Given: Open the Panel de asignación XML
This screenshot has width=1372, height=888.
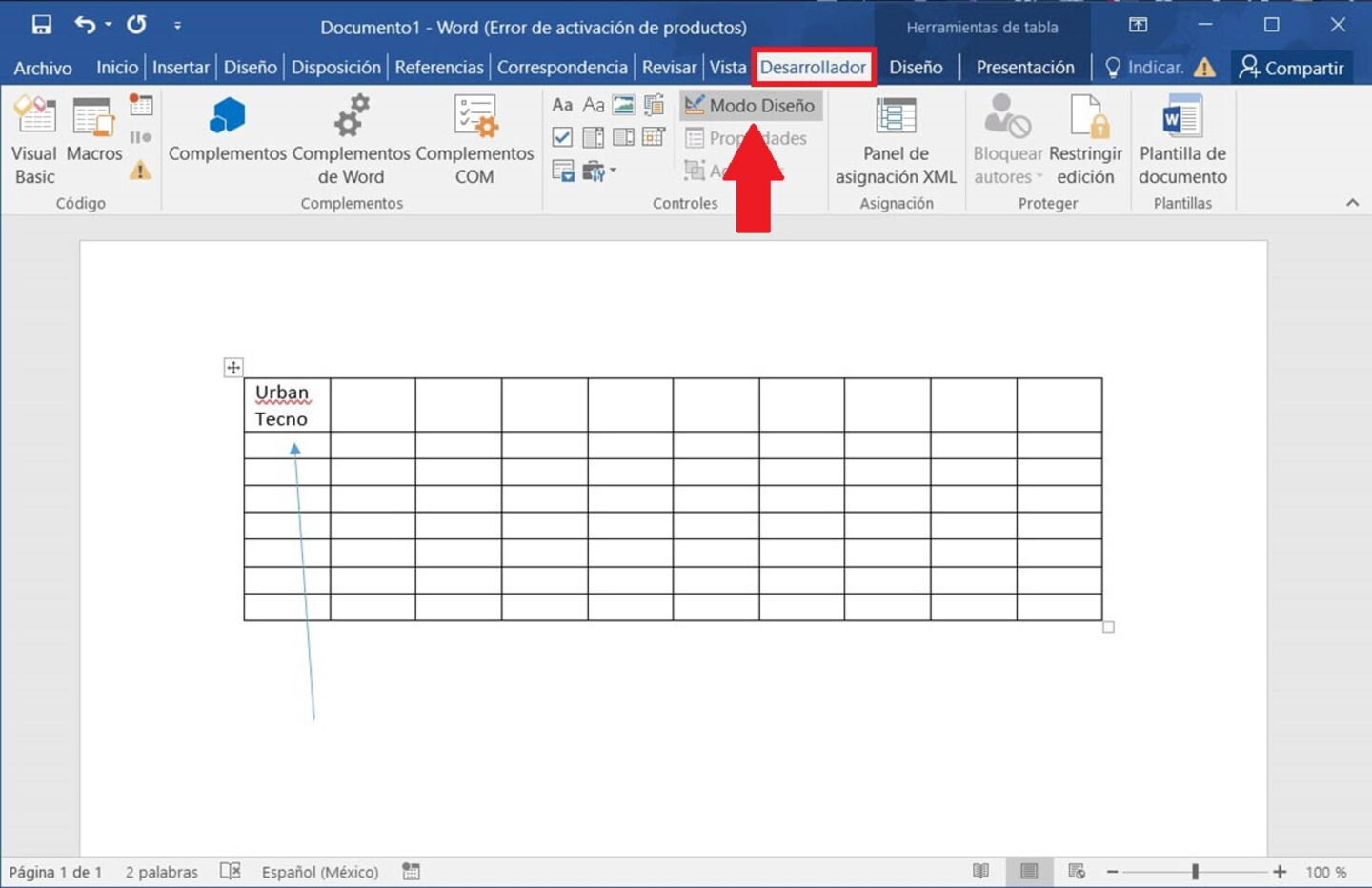Looking at the screenshot, I should coord(896,140).
